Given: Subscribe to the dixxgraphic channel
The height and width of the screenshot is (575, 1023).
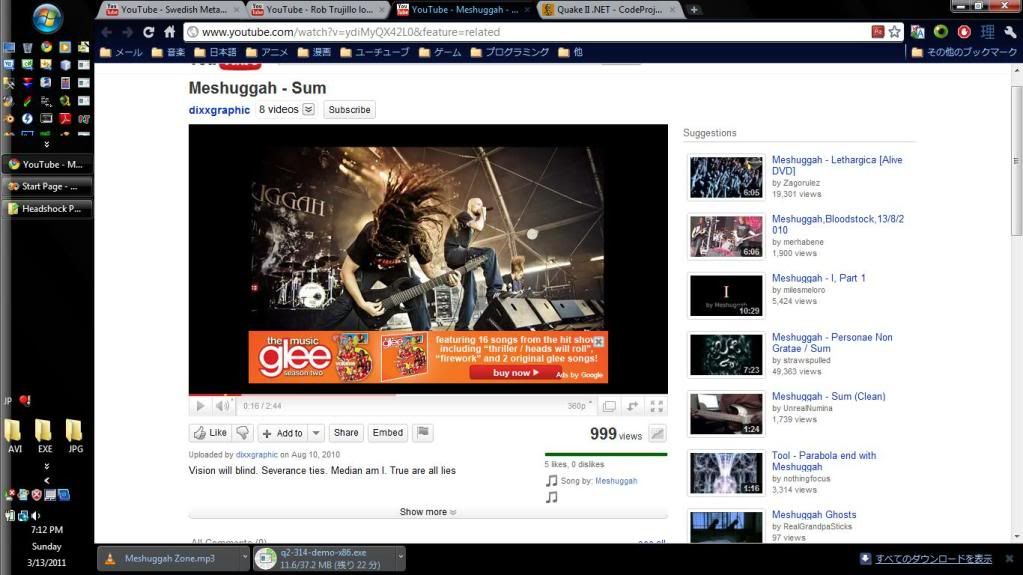Looking at the screenshot, I should (349, 110).
